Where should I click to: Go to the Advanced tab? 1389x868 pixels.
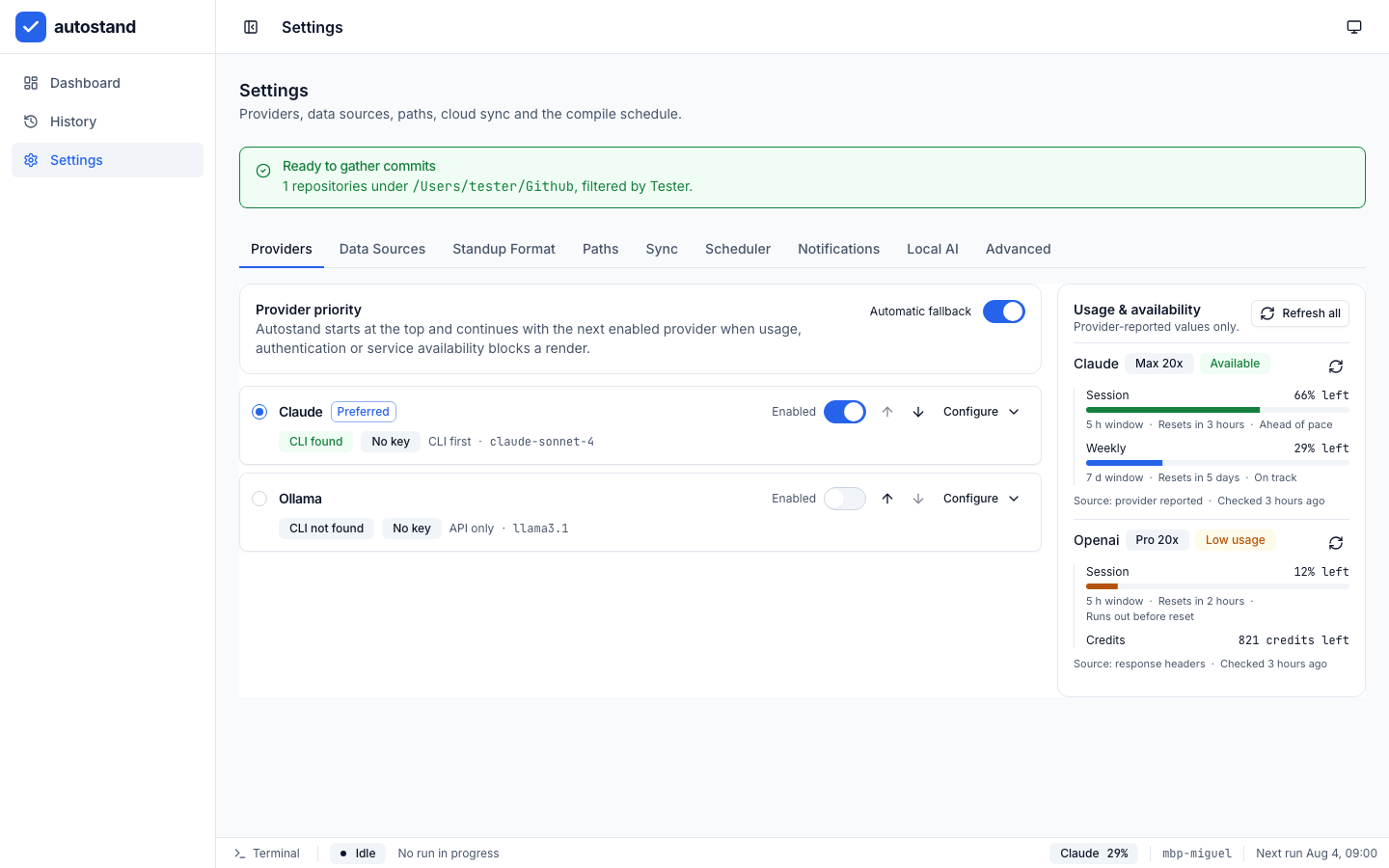click(1019, 249)
